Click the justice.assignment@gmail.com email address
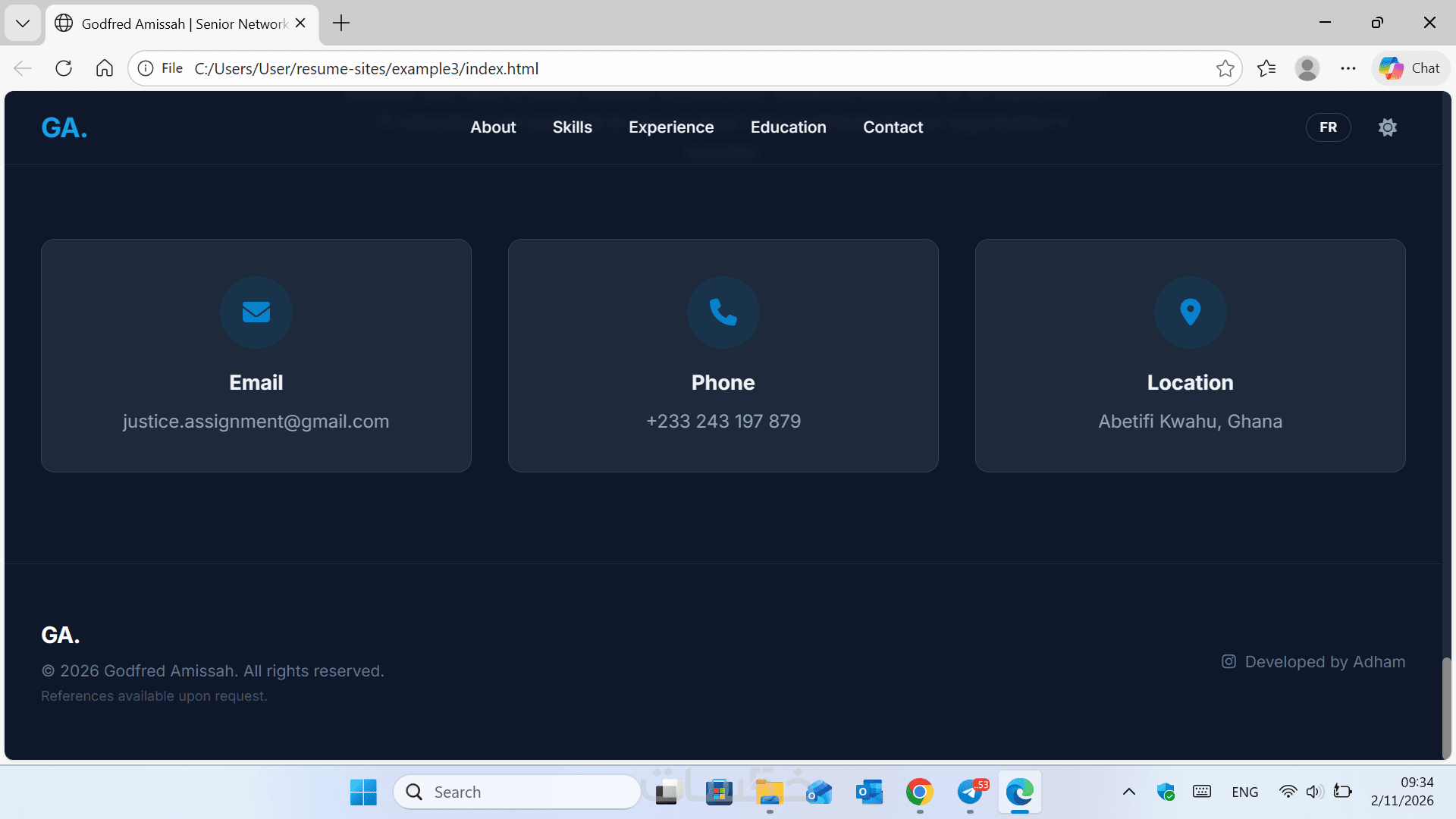This screenshot has height=819, width=1456. [256, 421]
